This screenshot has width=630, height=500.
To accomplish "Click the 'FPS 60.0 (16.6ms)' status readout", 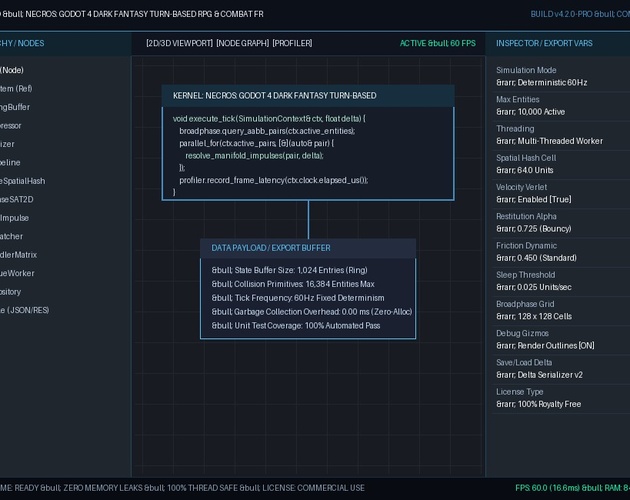I will 548,488.
